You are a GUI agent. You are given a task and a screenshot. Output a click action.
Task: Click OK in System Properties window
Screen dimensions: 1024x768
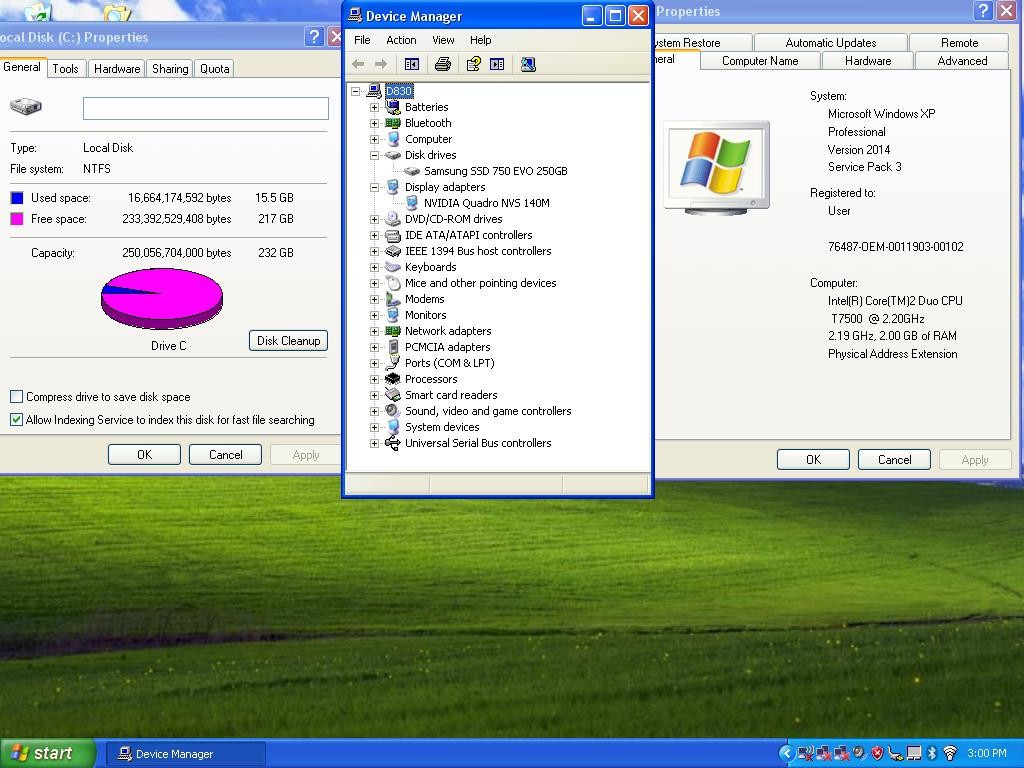[x=813, y=460]
